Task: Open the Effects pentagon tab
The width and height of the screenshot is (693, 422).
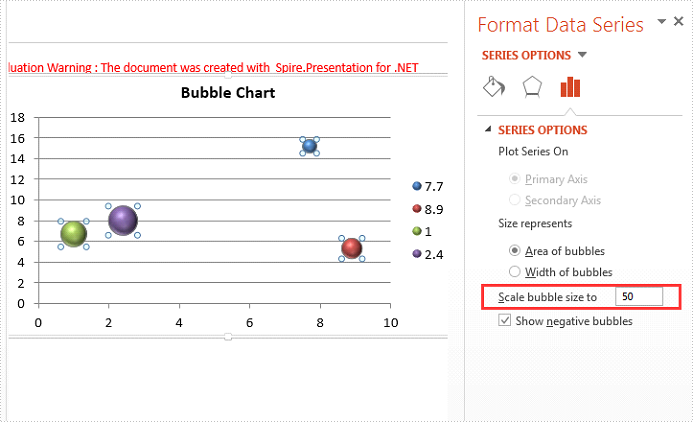Action: tap(532, 87)
